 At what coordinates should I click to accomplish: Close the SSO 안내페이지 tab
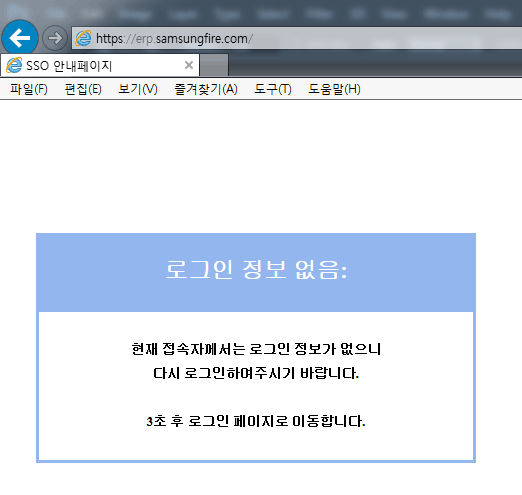pos(189,65)
